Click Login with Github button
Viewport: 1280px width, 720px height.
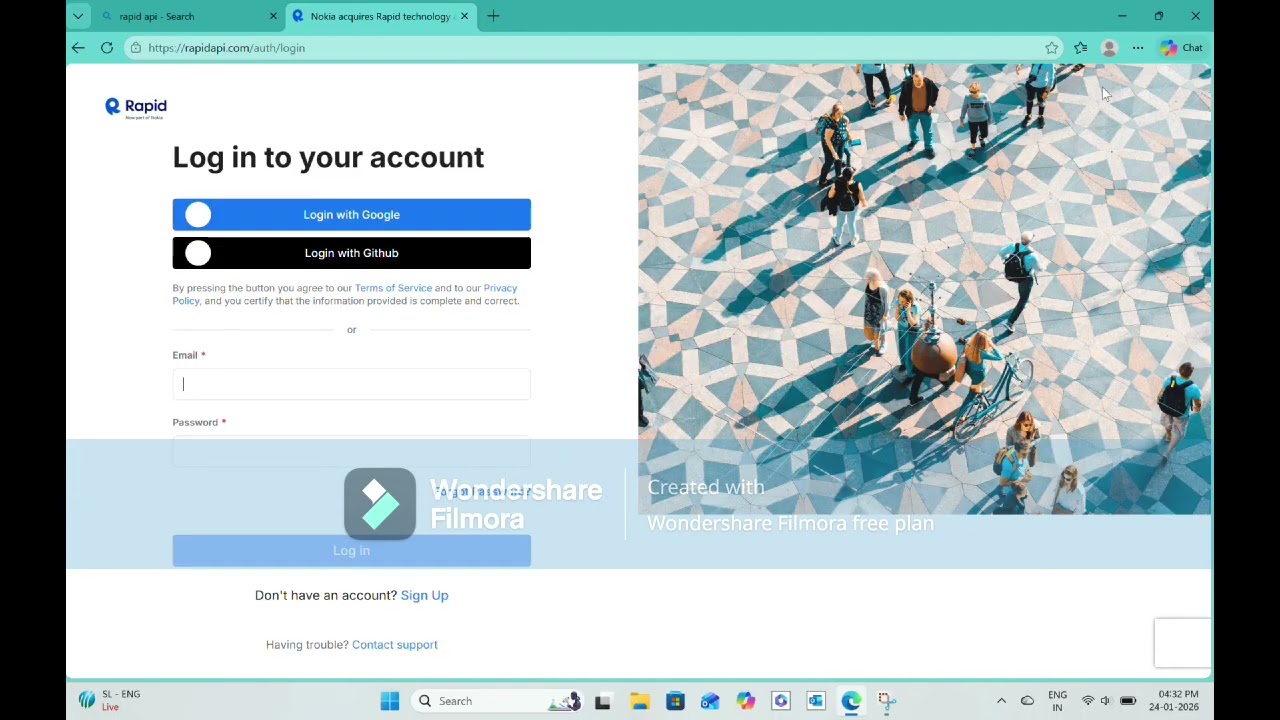(352, 253)
